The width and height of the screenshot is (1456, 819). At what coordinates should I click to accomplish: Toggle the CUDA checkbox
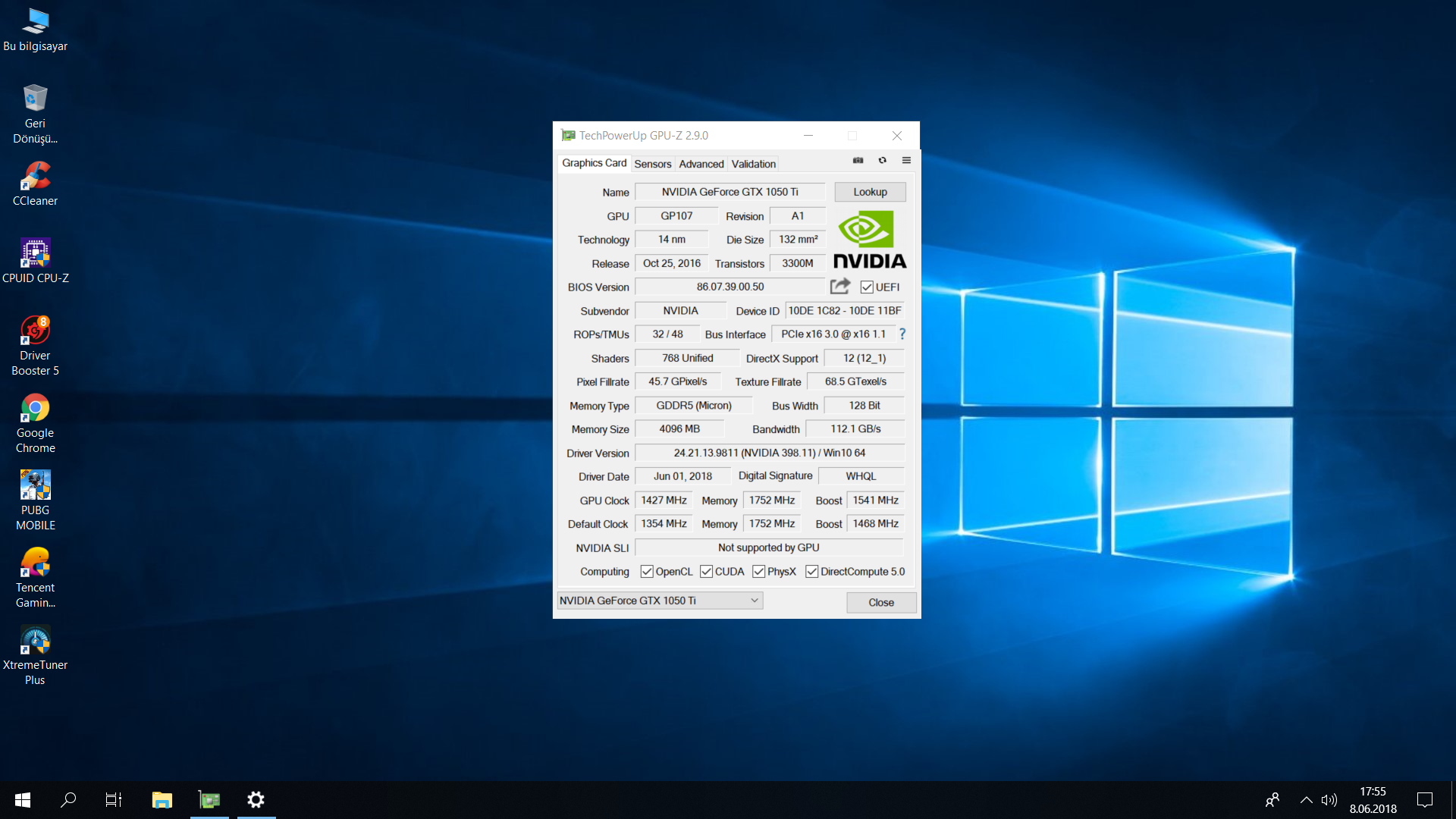point(706,572)
